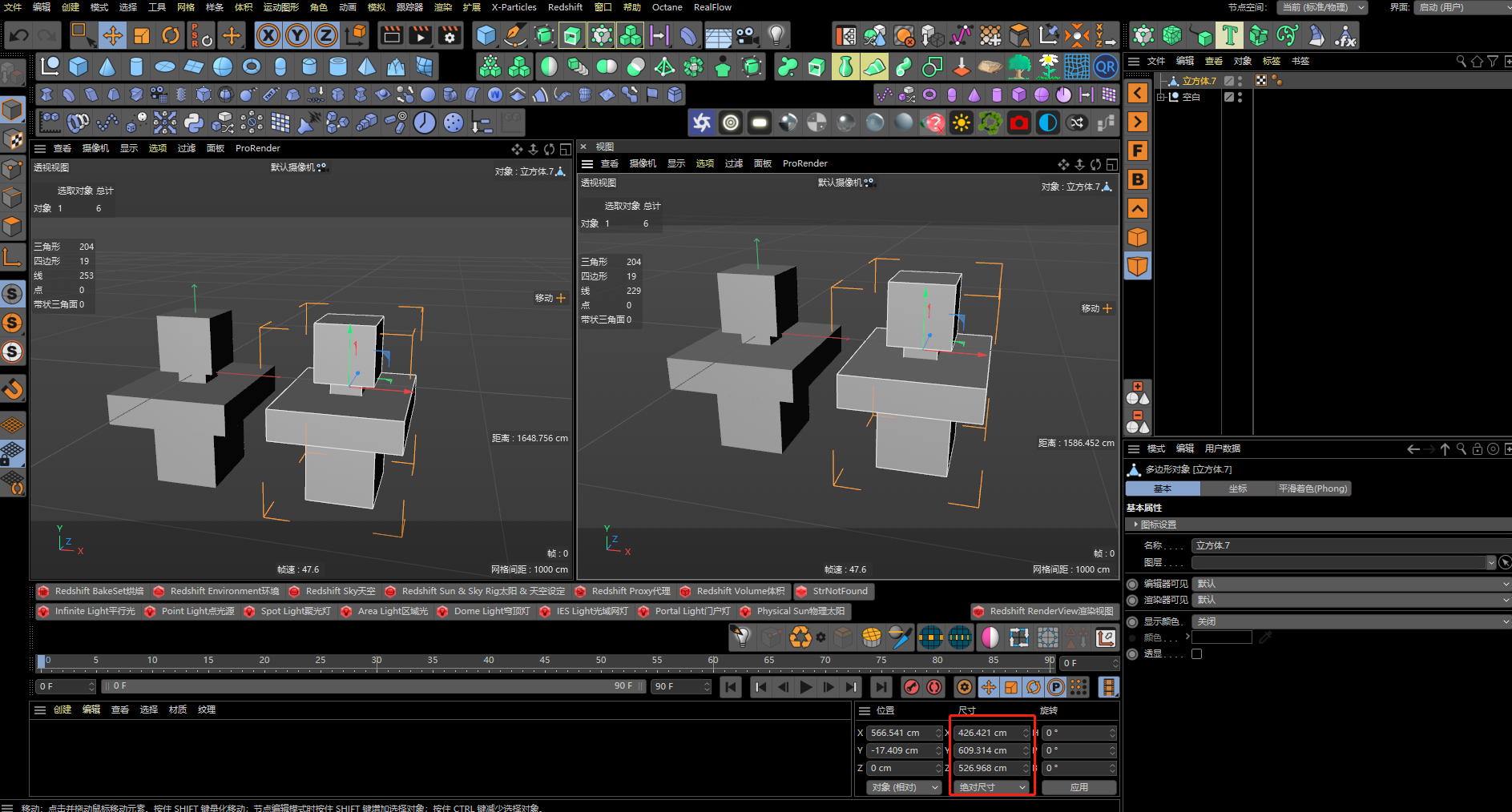Screen dimensions: 1512x812
Task: Click the orange B button in side strip
Action: (x=1138, y=179)
